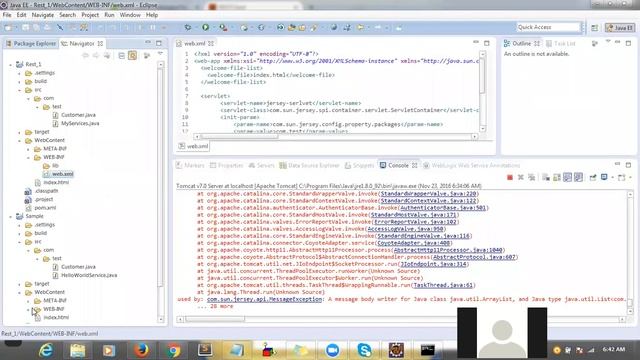Go back in Navigator toolbar
Image resolution: width=640 pixels, height=360 pixels.
pos(85,56)
